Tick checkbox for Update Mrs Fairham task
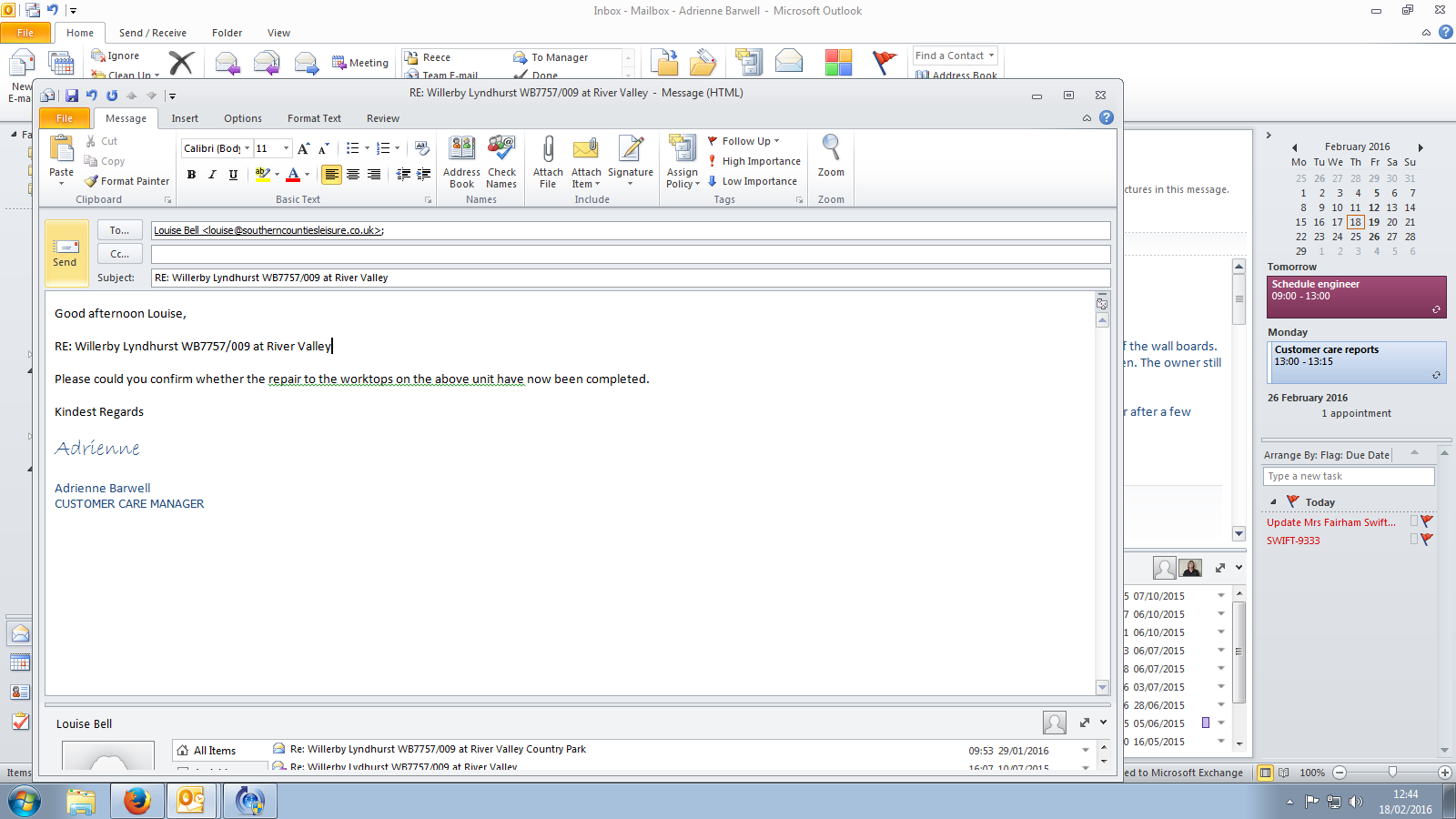This screenshot has width=1456, height=819. pyautogui.click(x=1414, y=521)
